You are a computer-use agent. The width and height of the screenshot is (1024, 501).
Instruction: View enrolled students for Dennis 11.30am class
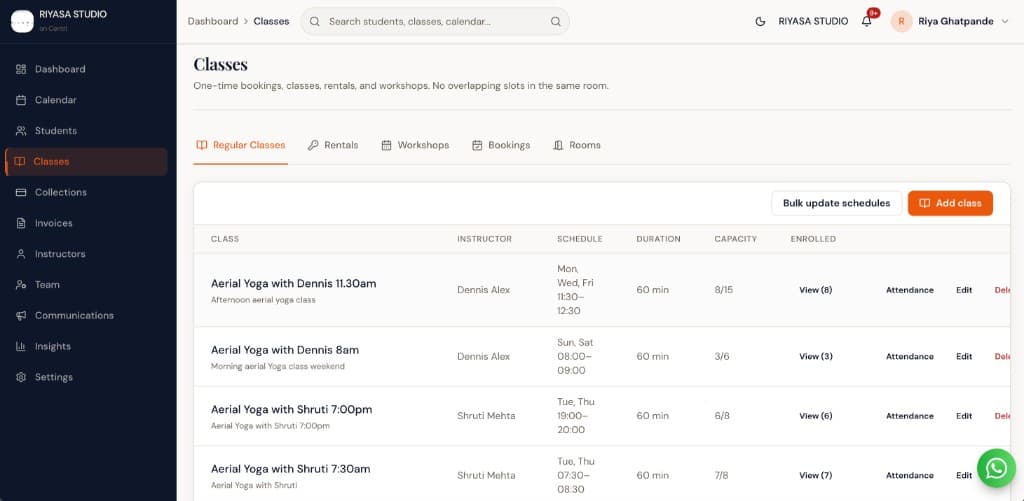click(816, 290)
